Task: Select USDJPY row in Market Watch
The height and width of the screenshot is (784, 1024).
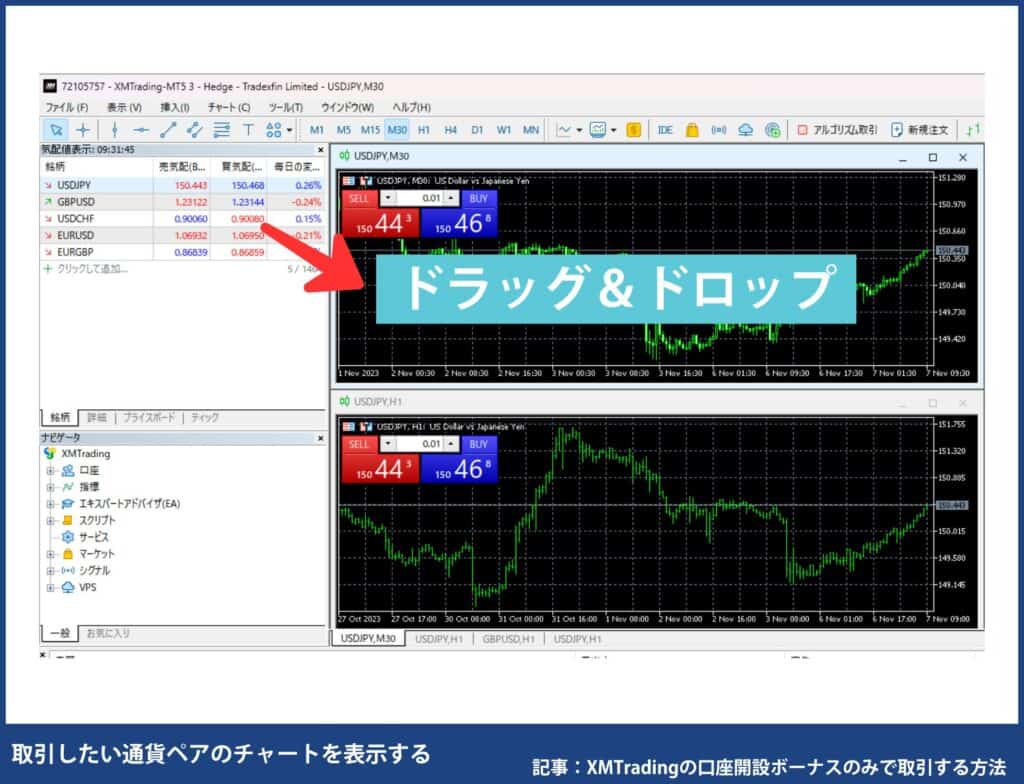Action: [183, 186]
